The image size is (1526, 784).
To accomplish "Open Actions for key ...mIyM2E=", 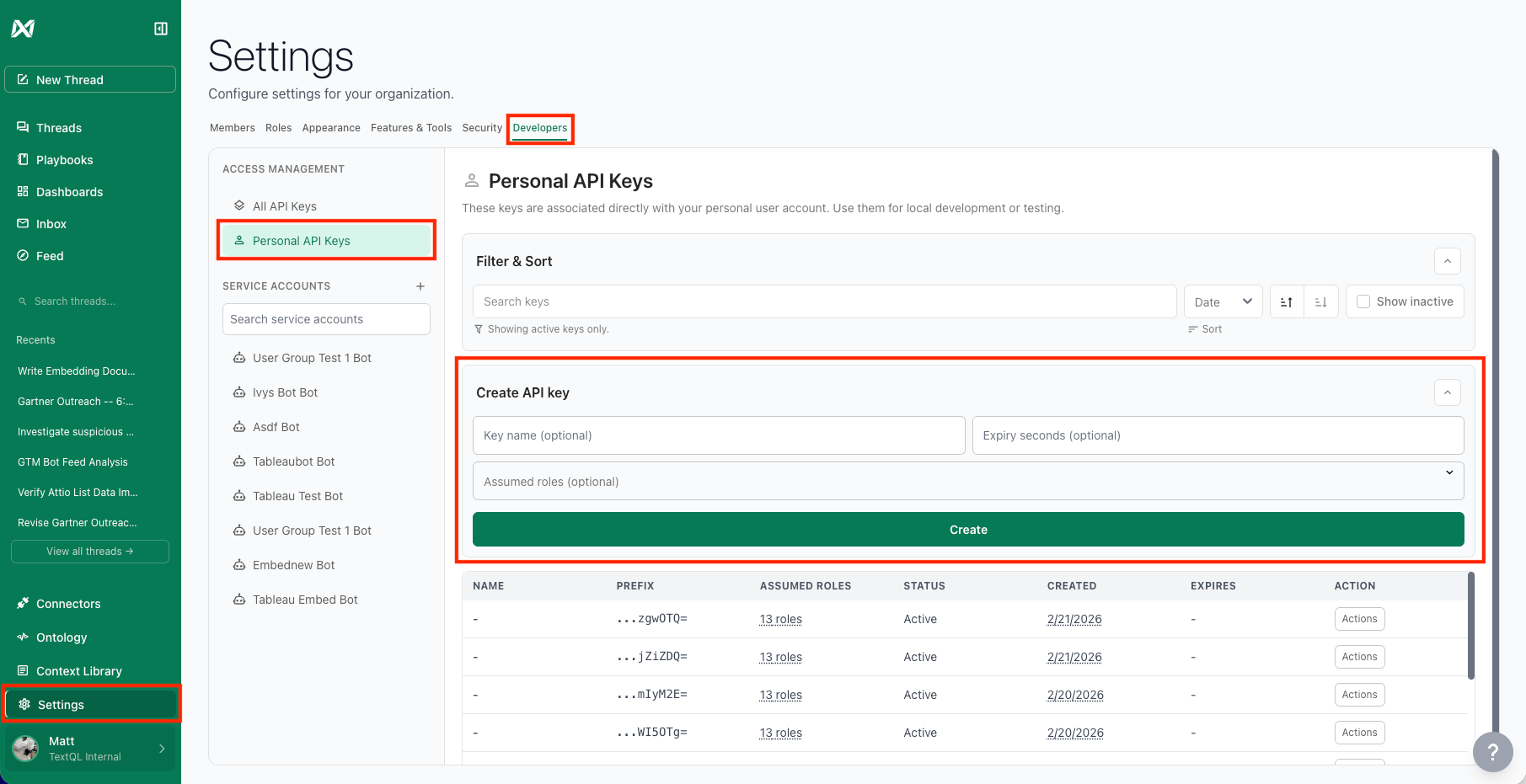I will point(1359,695).
